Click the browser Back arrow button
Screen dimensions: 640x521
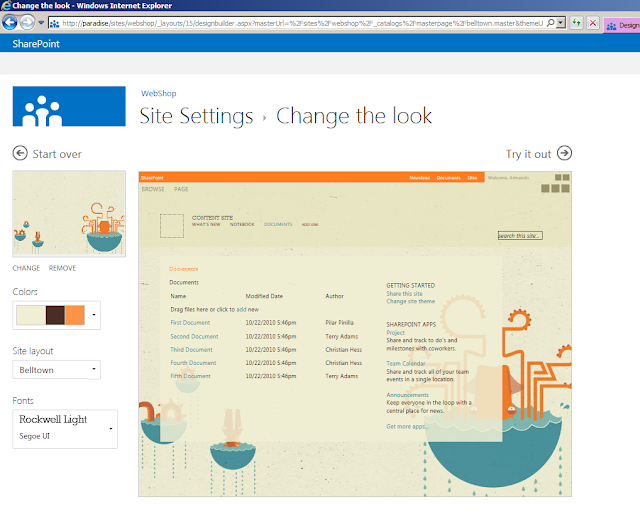tap(9, 22)
